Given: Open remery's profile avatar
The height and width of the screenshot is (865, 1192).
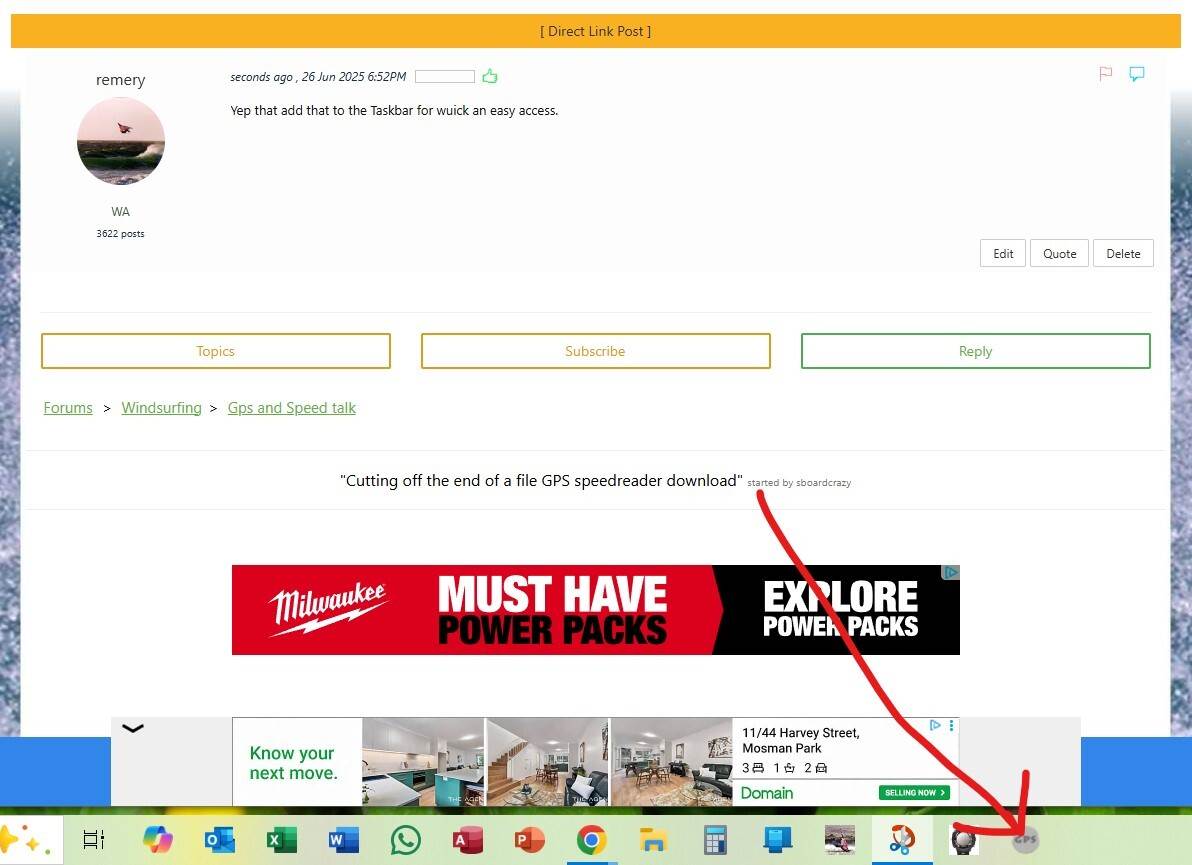Looking at the screenshot, I should pos(120,140).
